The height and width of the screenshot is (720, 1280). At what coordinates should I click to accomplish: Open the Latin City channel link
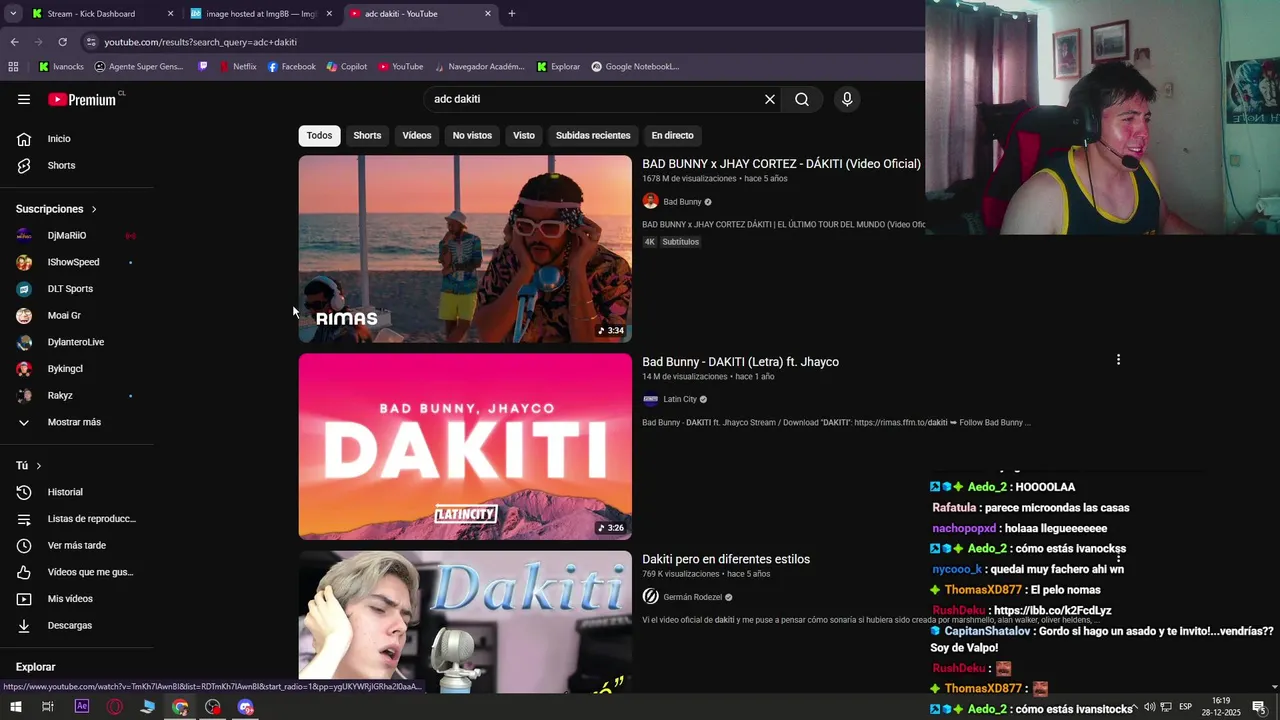click(x=680, y=399)
